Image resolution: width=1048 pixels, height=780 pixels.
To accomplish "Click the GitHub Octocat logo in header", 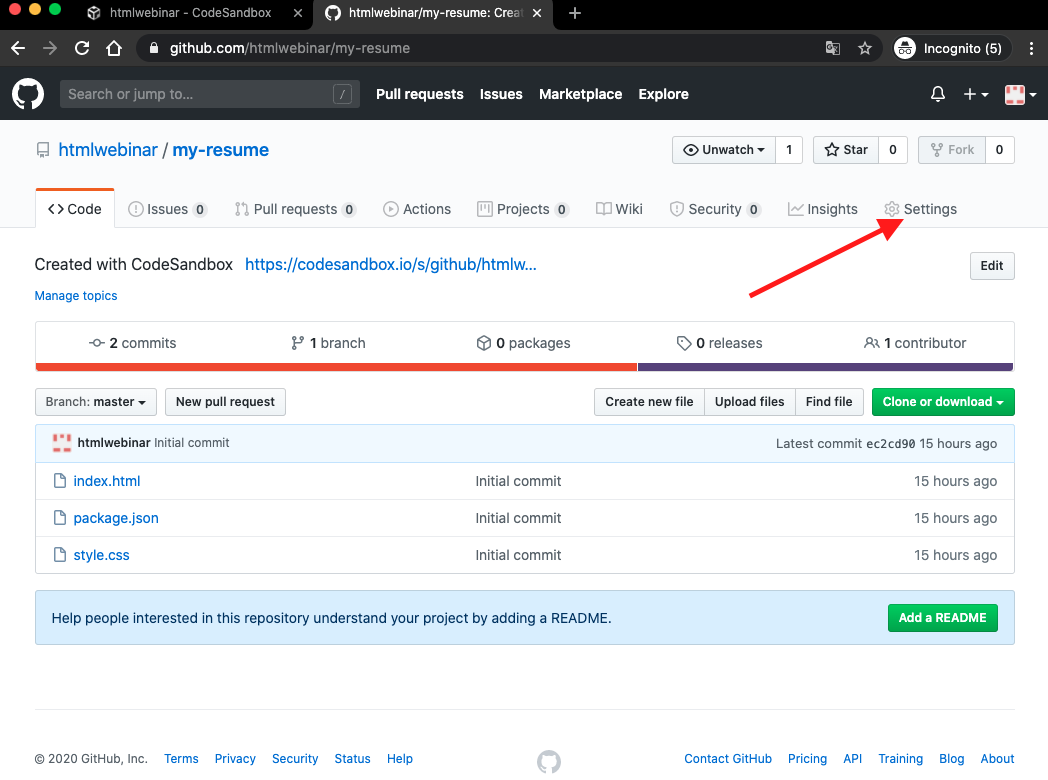I will coord(28,94).
